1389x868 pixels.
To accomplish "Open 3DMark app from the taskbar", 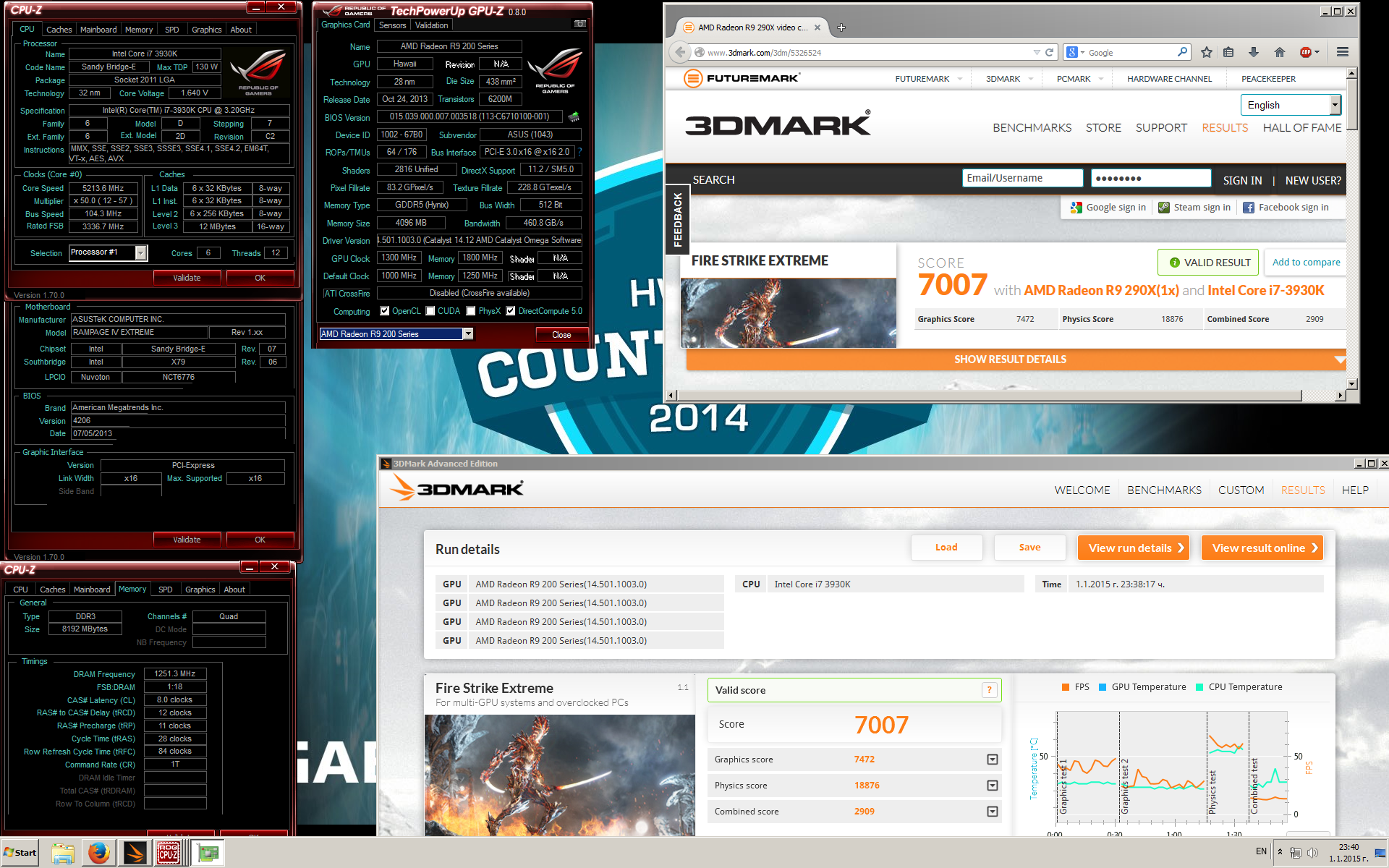I will click(x=135, y=854).
